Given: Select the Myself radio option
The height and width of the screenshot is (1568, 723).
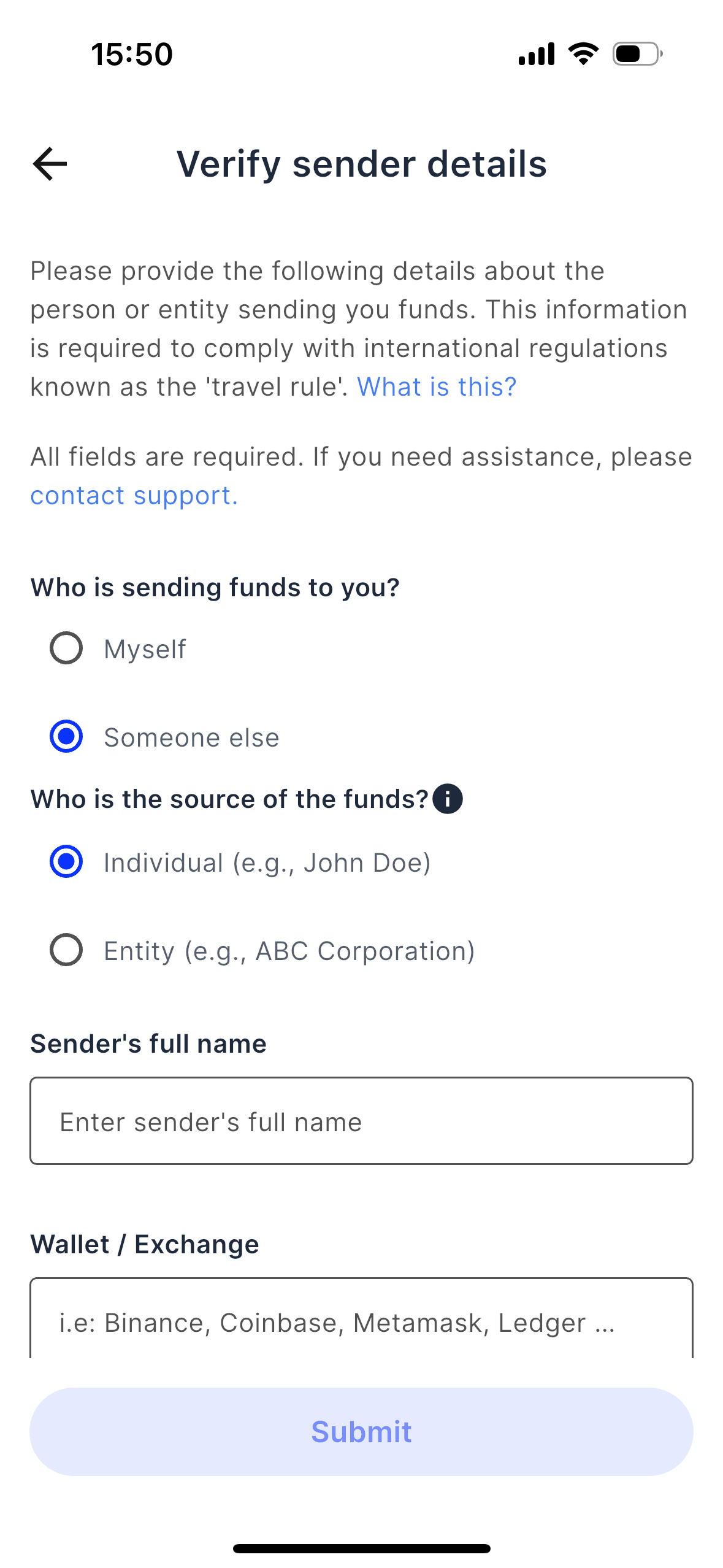Looking at the screenshot, I should tap(66, 648).
